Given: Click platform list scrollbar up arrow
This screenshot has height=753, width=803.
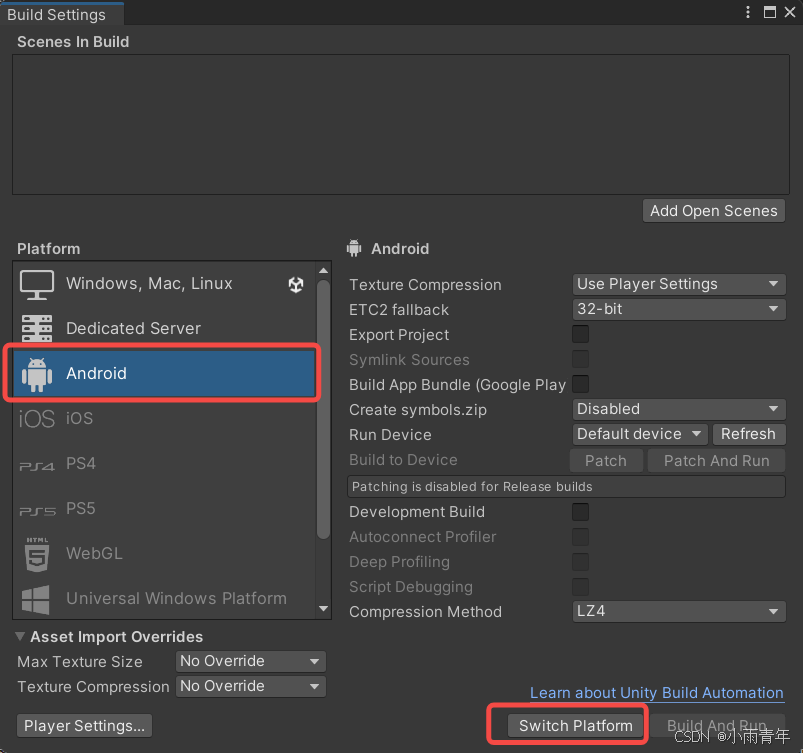Looking at the screenshot, I should [323, 270].
